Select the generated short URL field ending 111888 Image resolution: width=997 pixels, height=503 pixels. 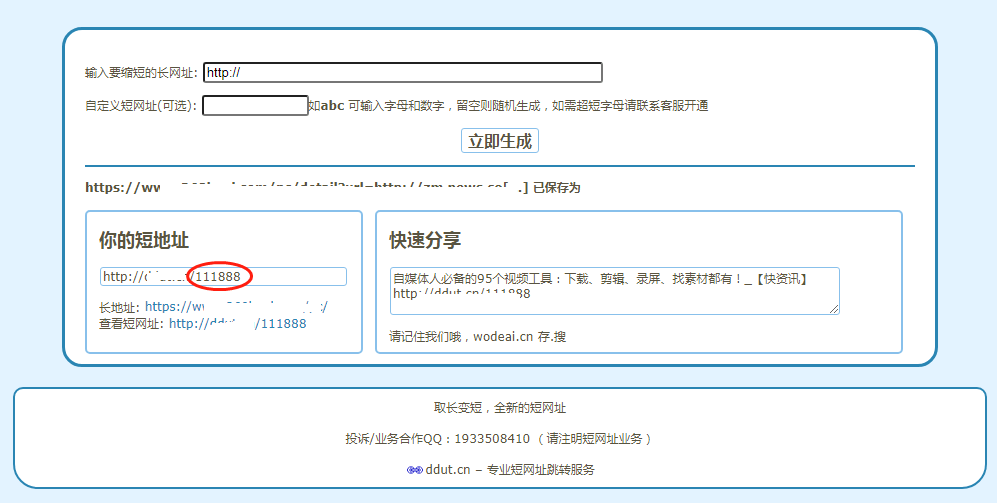[223, 277]
